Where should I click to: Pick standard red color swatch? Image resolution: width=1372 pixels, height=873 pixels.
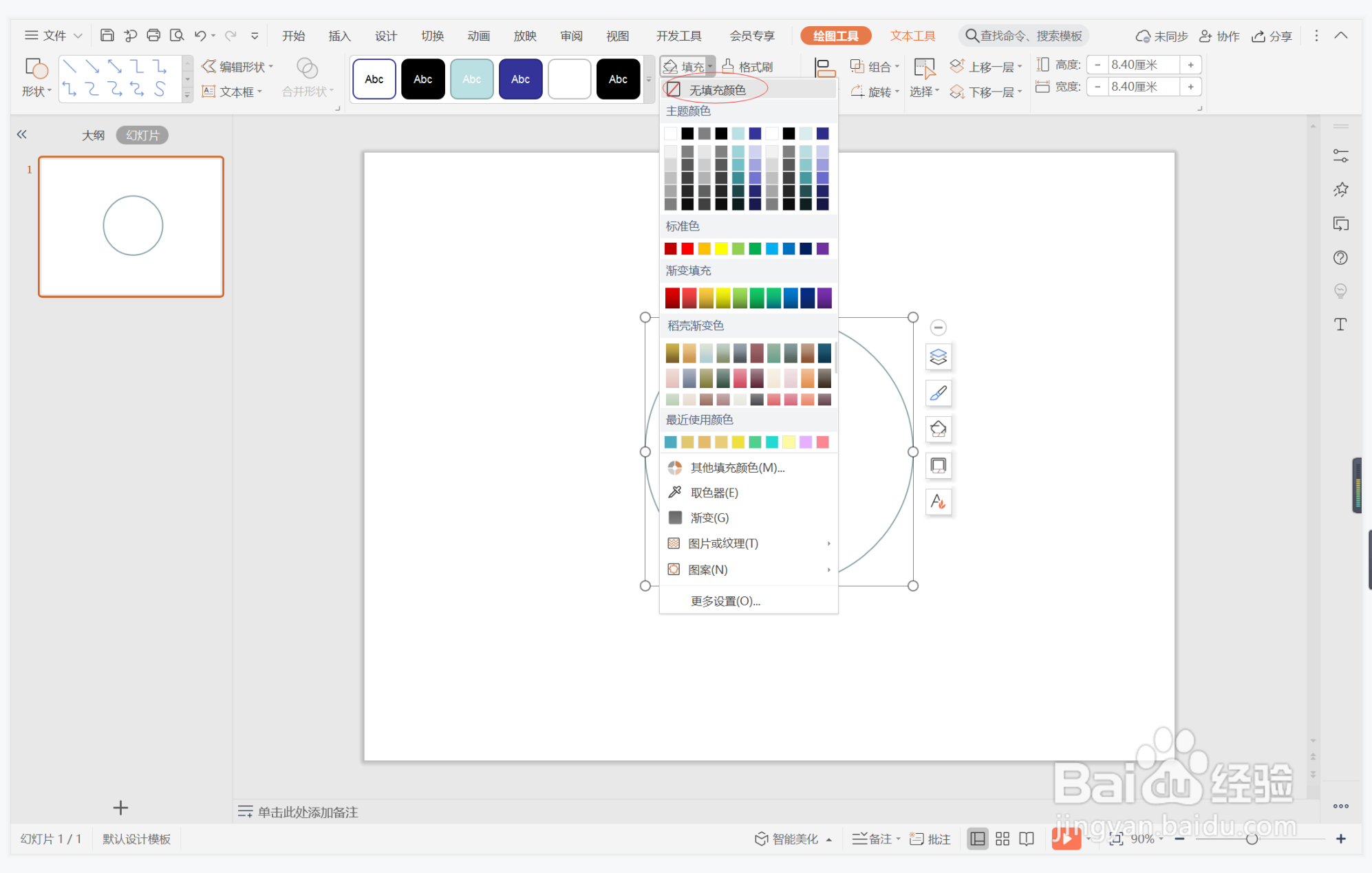point(687,248)
